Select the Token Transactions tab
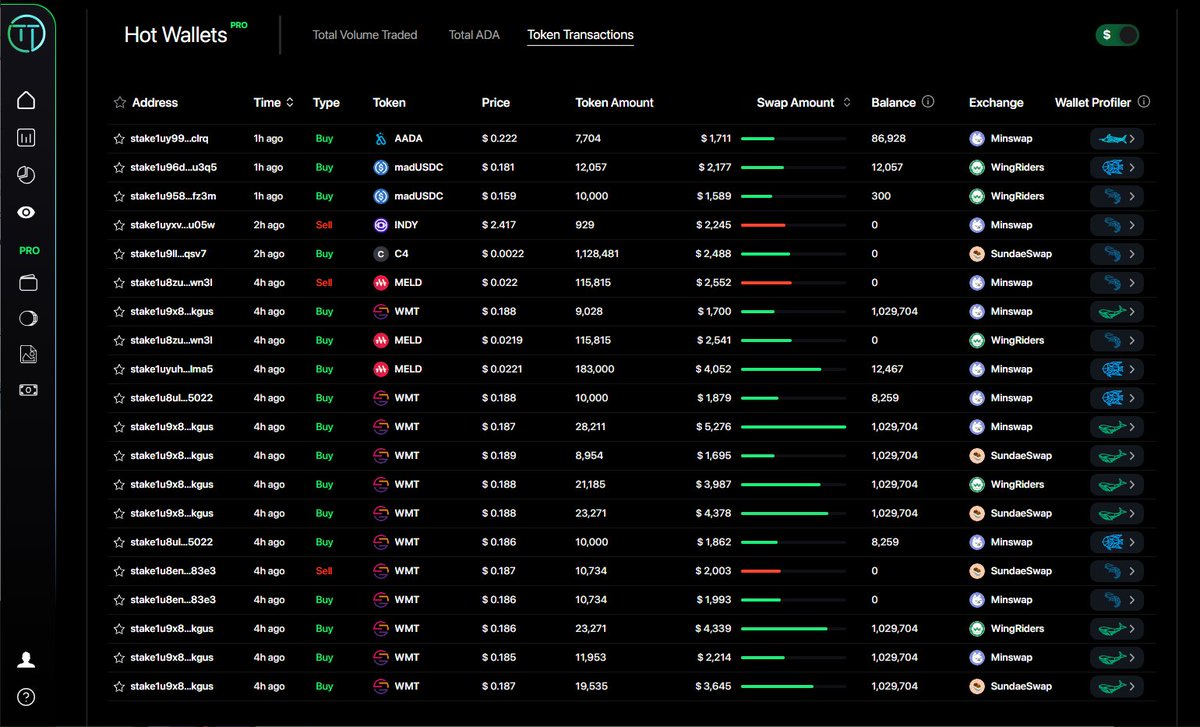This screenshot has width=1200, height=727. 580,35
